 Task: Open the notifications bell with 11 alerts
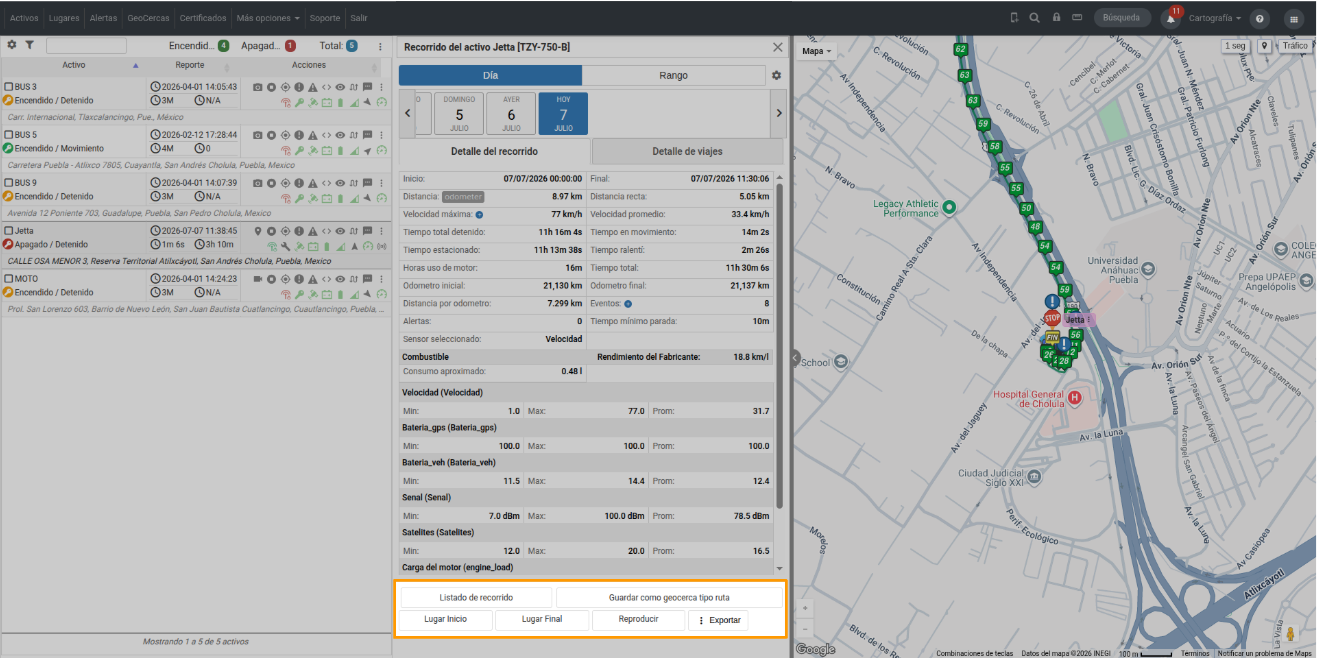pyautogui.click(x=1170, y=18)
